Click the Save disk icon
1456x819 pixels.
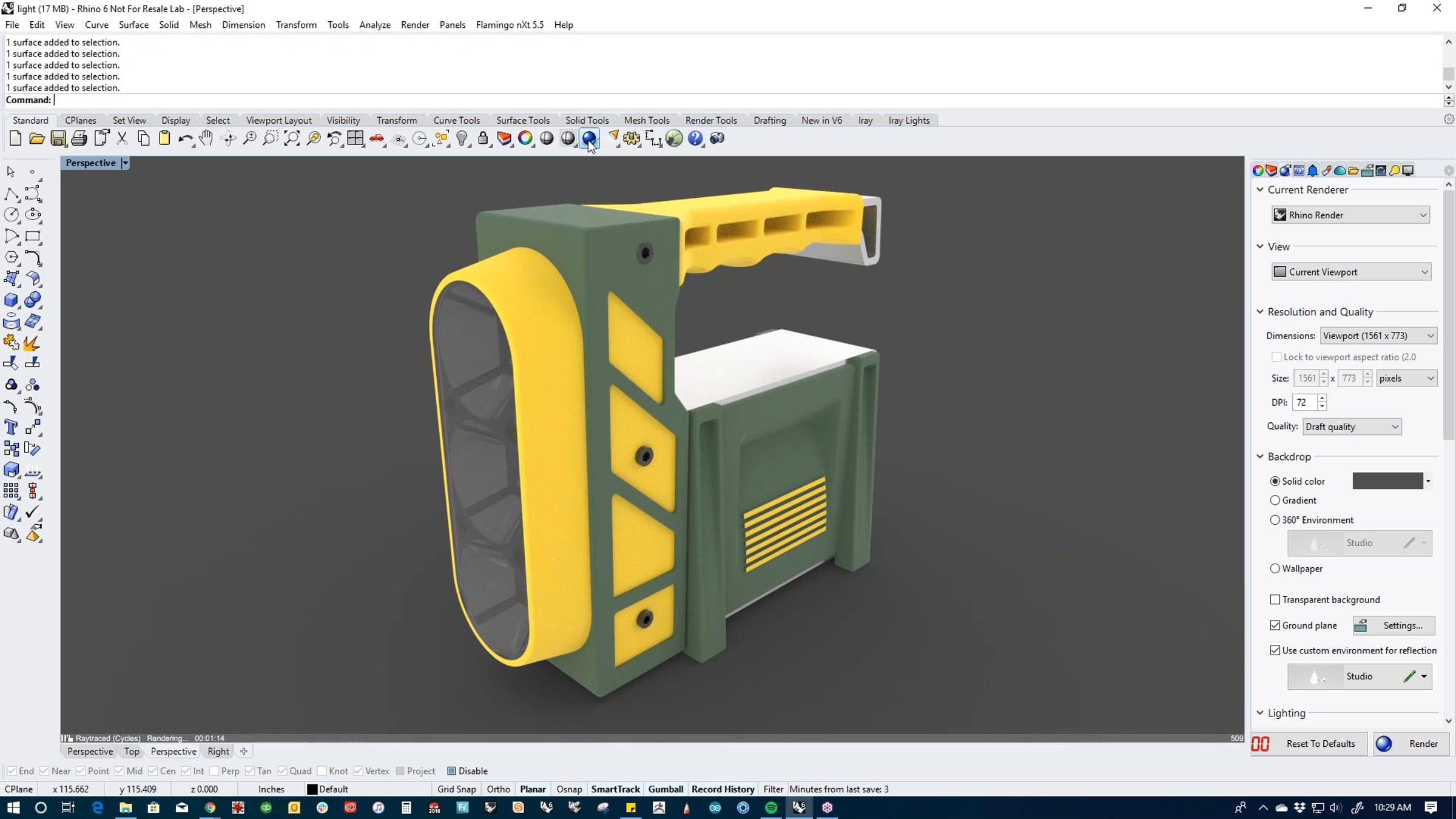pyautogui.click(x=58, y=138)
